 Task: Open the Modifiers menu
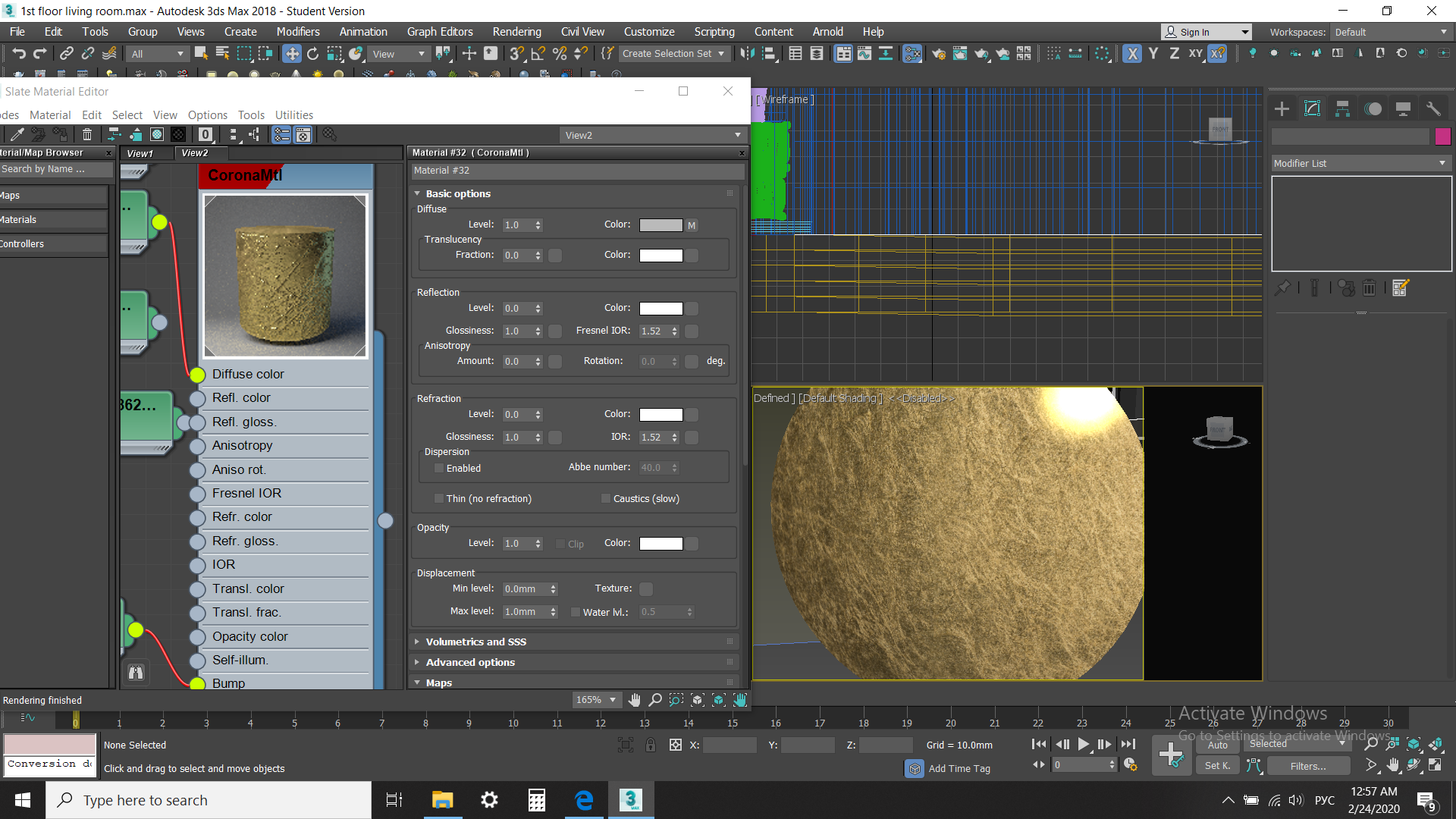298,32
